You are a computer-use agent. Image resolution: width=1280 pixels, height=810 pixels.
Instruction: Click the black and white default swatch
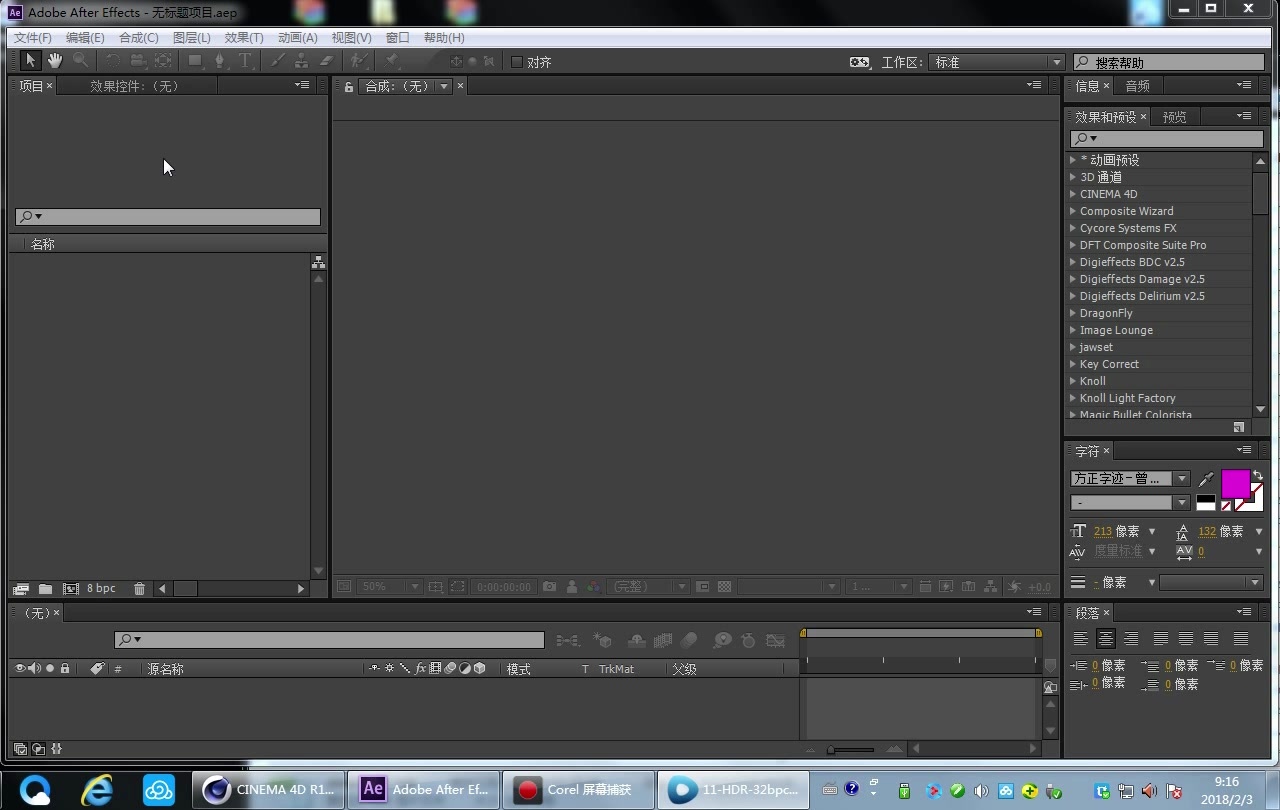tap(1206, 502)
